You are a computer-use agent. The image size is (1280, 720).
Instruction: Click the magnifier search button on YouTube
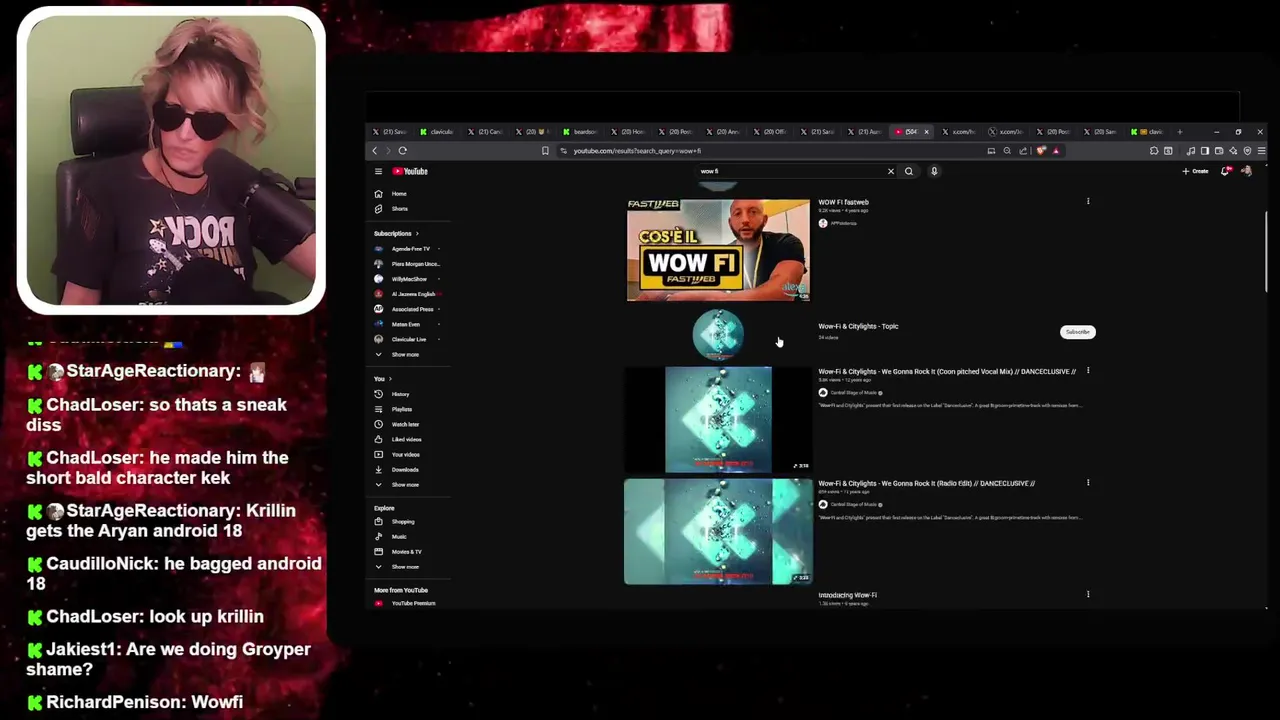point(909,171)
